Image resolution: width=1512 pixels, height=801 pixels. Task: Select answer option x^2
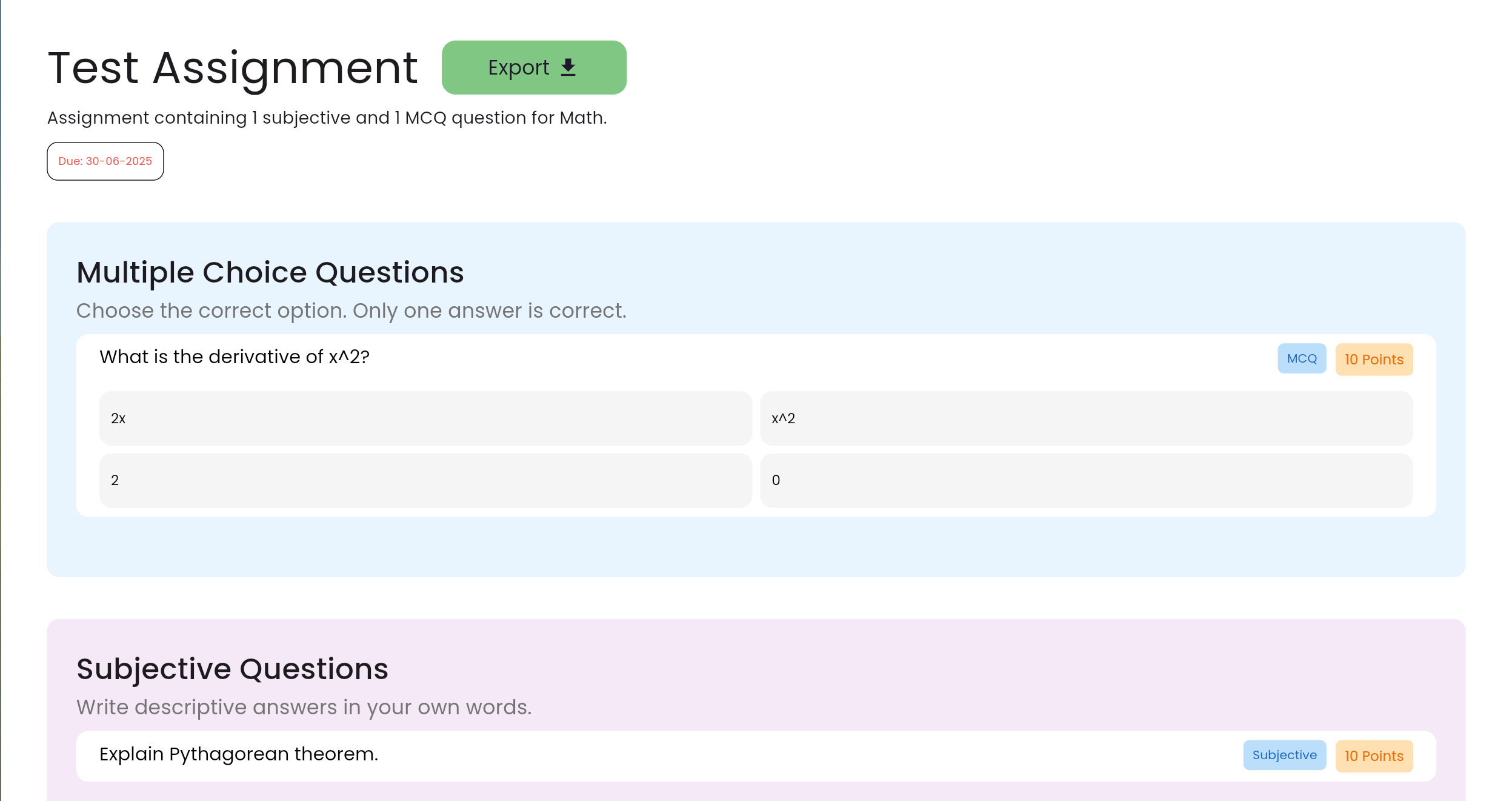point(1086,418)
